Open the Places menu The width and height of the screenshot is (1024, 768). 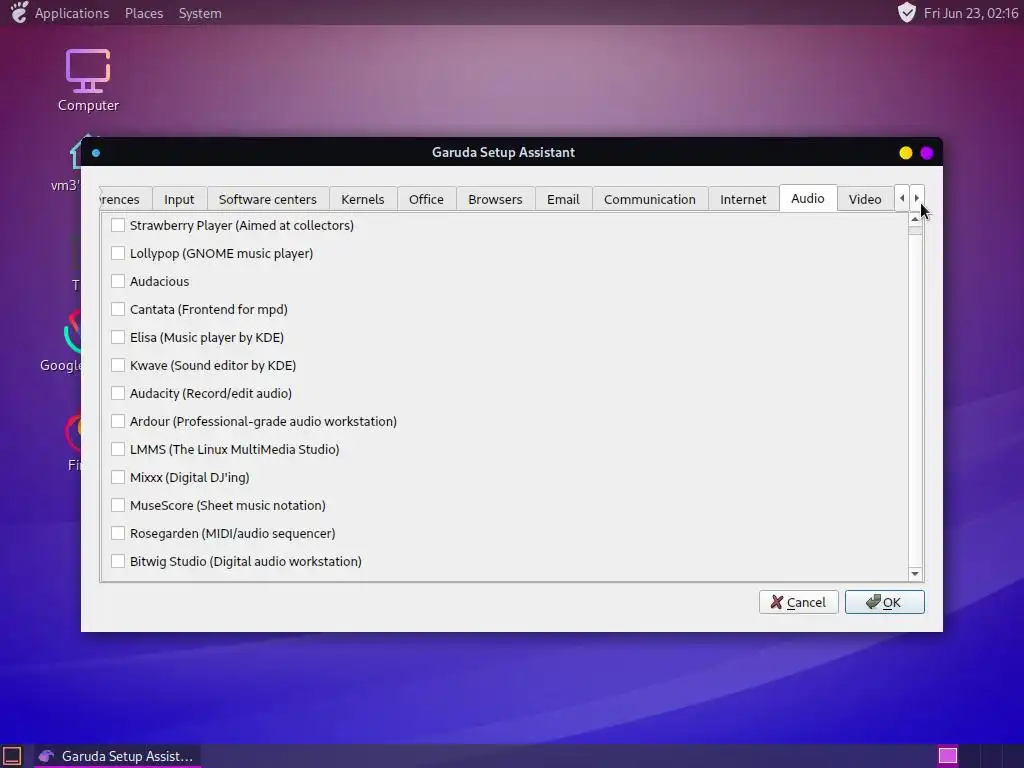pyautogui.click(x=144, y=13)
